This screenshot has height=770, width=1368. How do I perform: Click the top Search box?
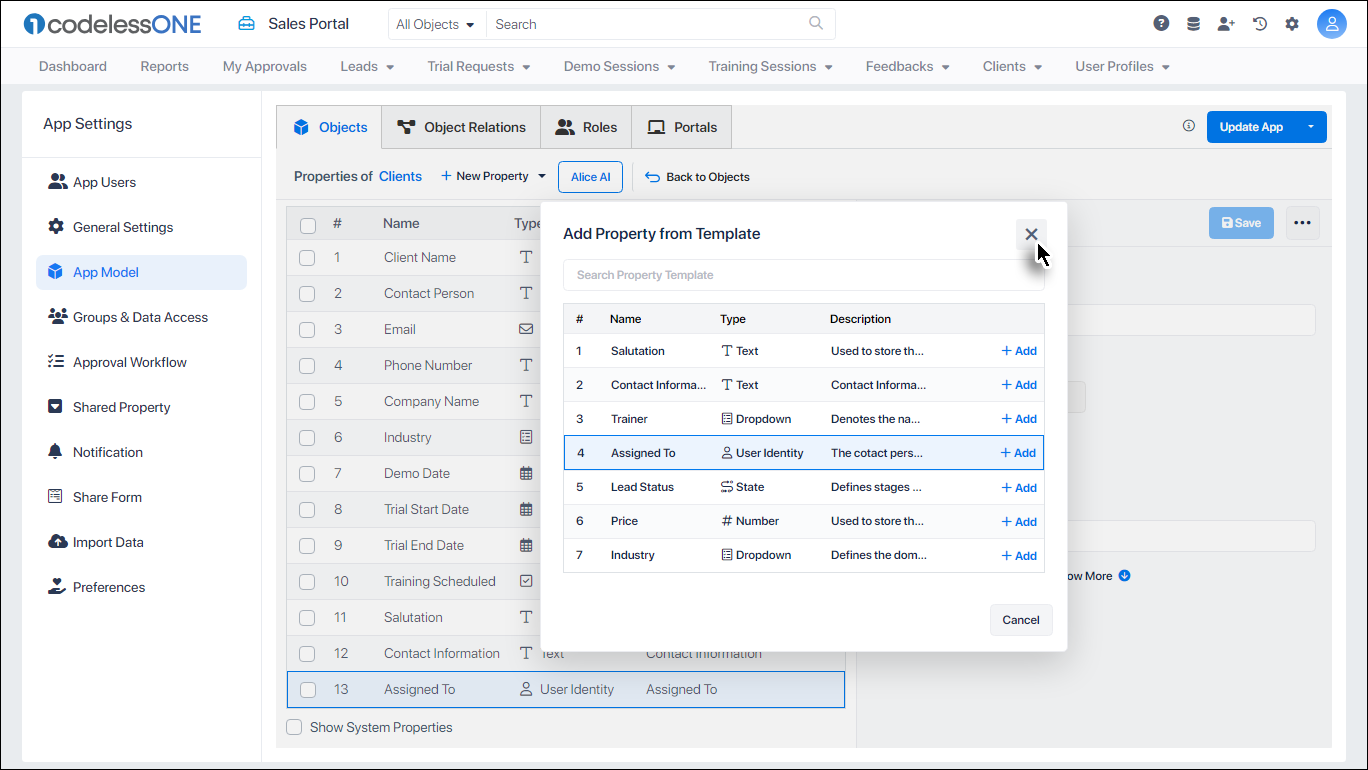coord(661,24)
